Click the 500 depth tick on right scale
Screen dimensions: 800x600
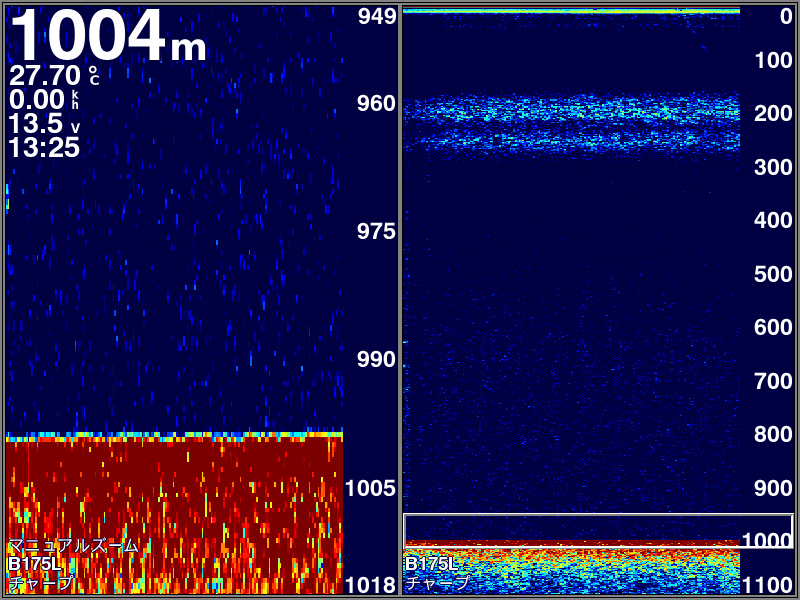click(773, 274)
